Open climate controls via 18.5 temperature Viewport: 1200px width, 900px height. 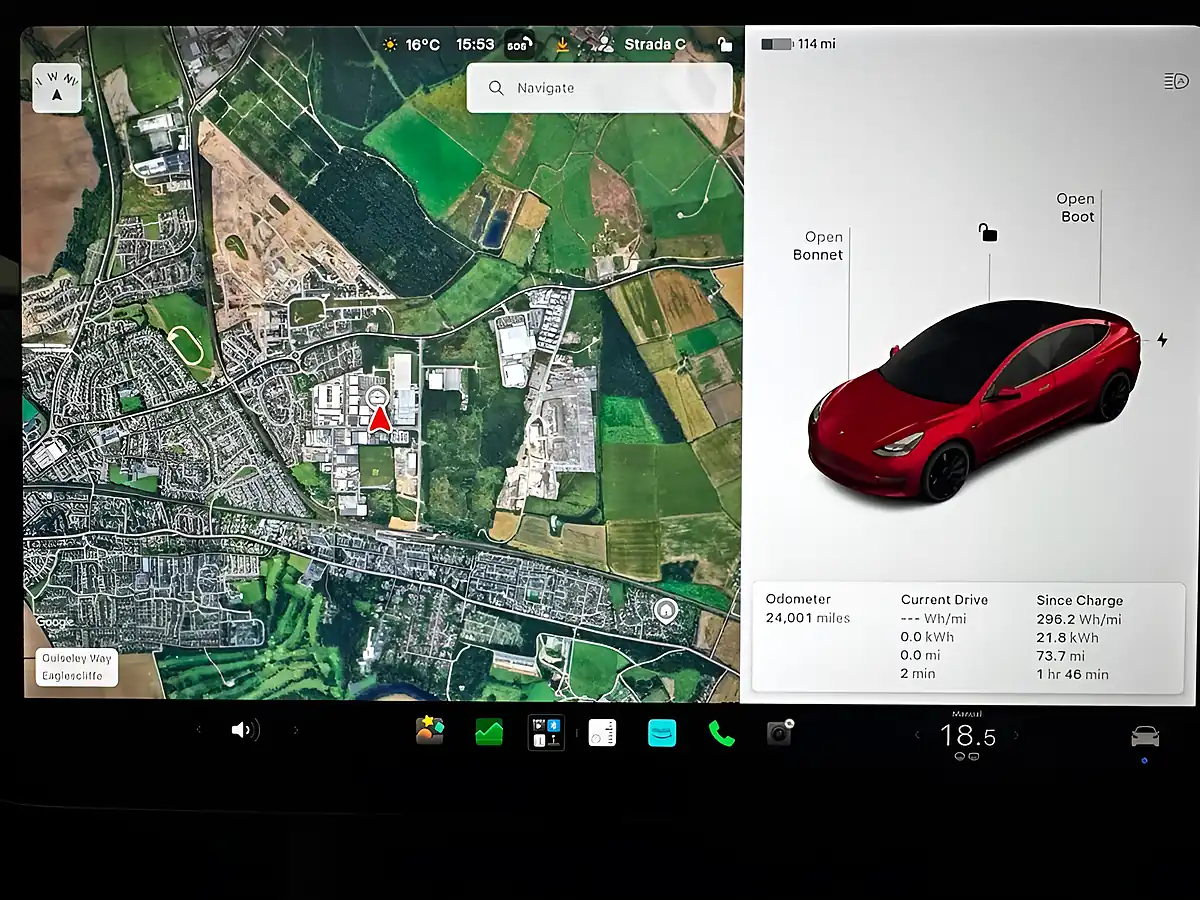pos(968,737)
